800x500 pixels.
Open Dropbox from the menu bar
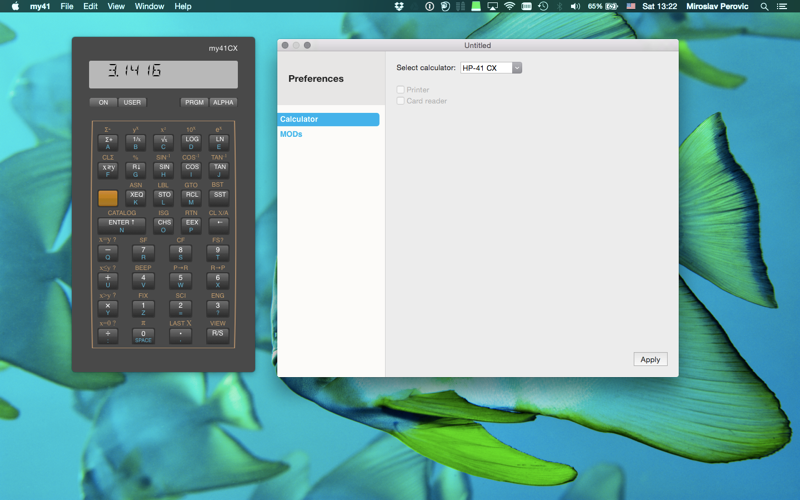399,6
